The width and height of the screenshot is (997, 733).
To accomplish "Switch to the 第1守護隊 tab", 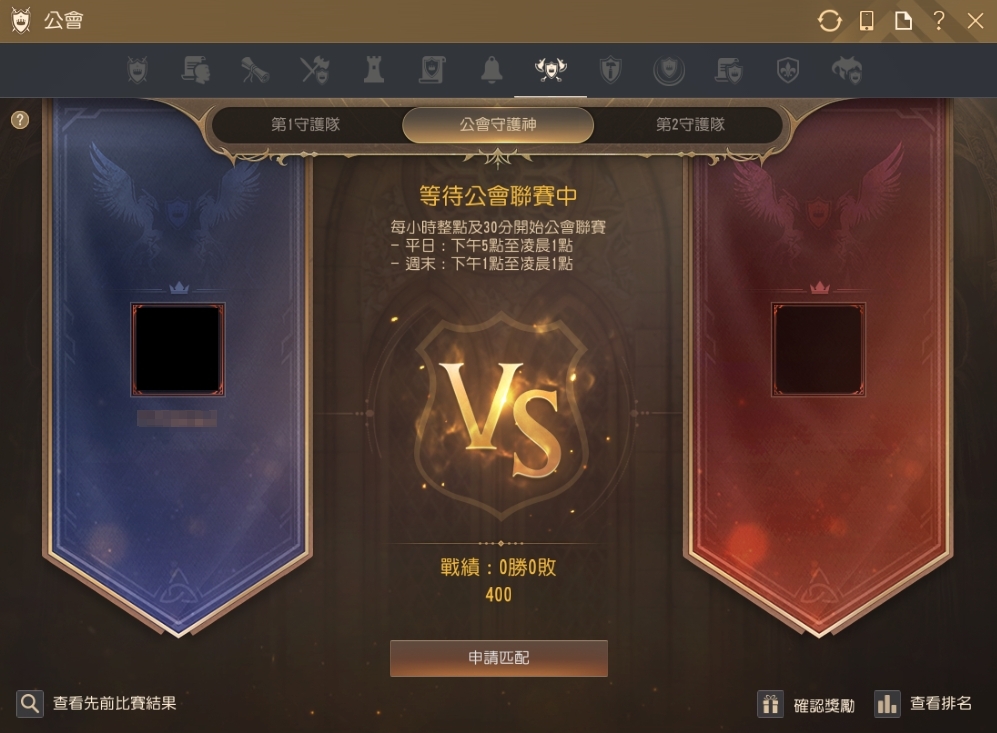I will [x=306, y=125].
